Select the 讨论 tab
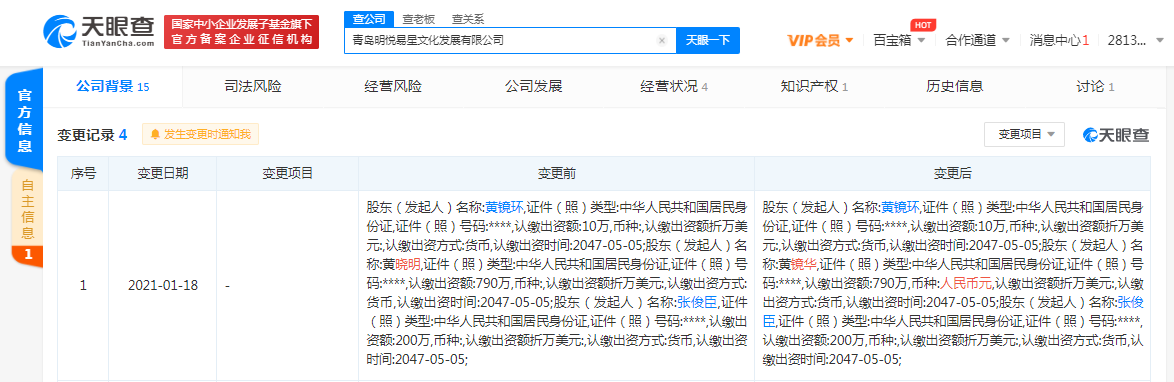The height and width of the screenshot is (382, 1174). click(1095, 86)
